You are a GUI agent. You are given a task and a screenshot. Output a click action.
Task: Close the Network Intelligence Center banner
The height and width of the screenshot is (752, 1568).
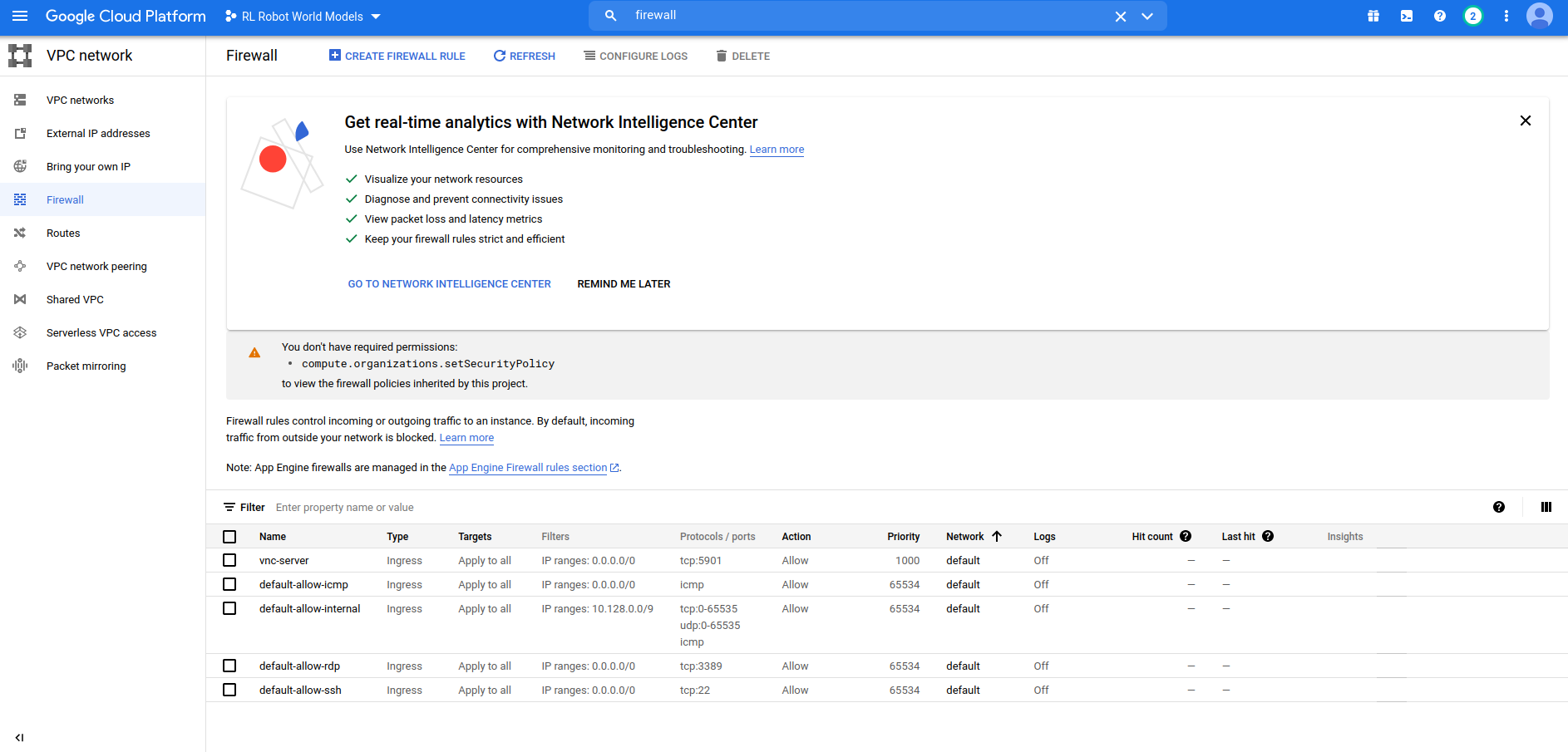(x=1526, y=120)
